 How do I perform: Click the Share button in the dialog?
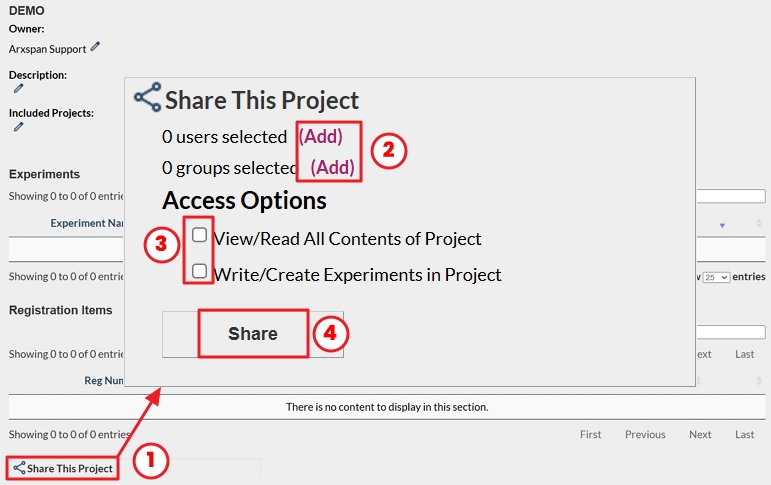click(253, 334)
